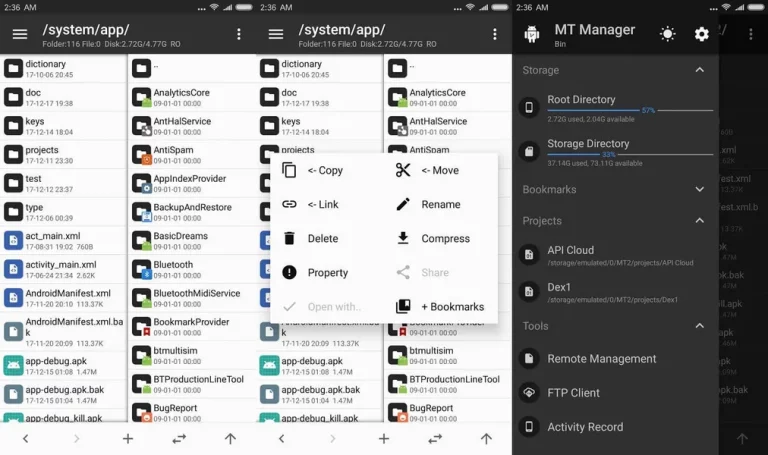Viewport: 768px width, 455px height.
Task: Collapse the Tools section
Action: tap(699, 326)
